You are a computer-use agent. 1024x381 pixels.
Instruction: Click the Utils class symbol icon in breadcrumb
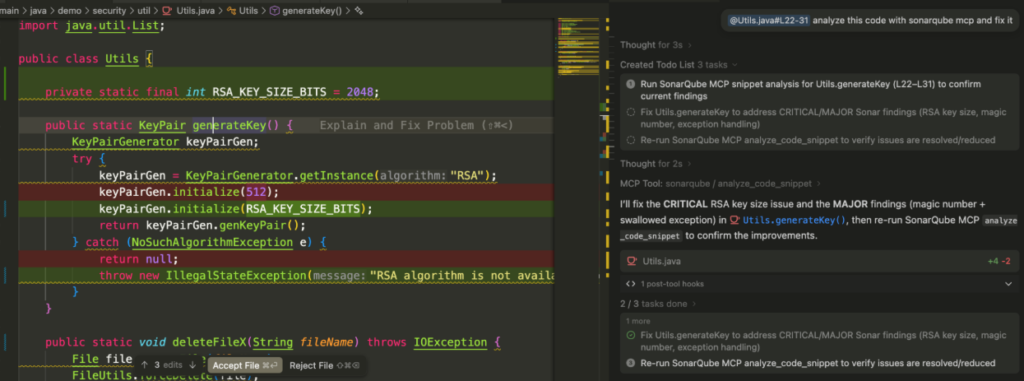pyautogui.click(x=231, y=10)
